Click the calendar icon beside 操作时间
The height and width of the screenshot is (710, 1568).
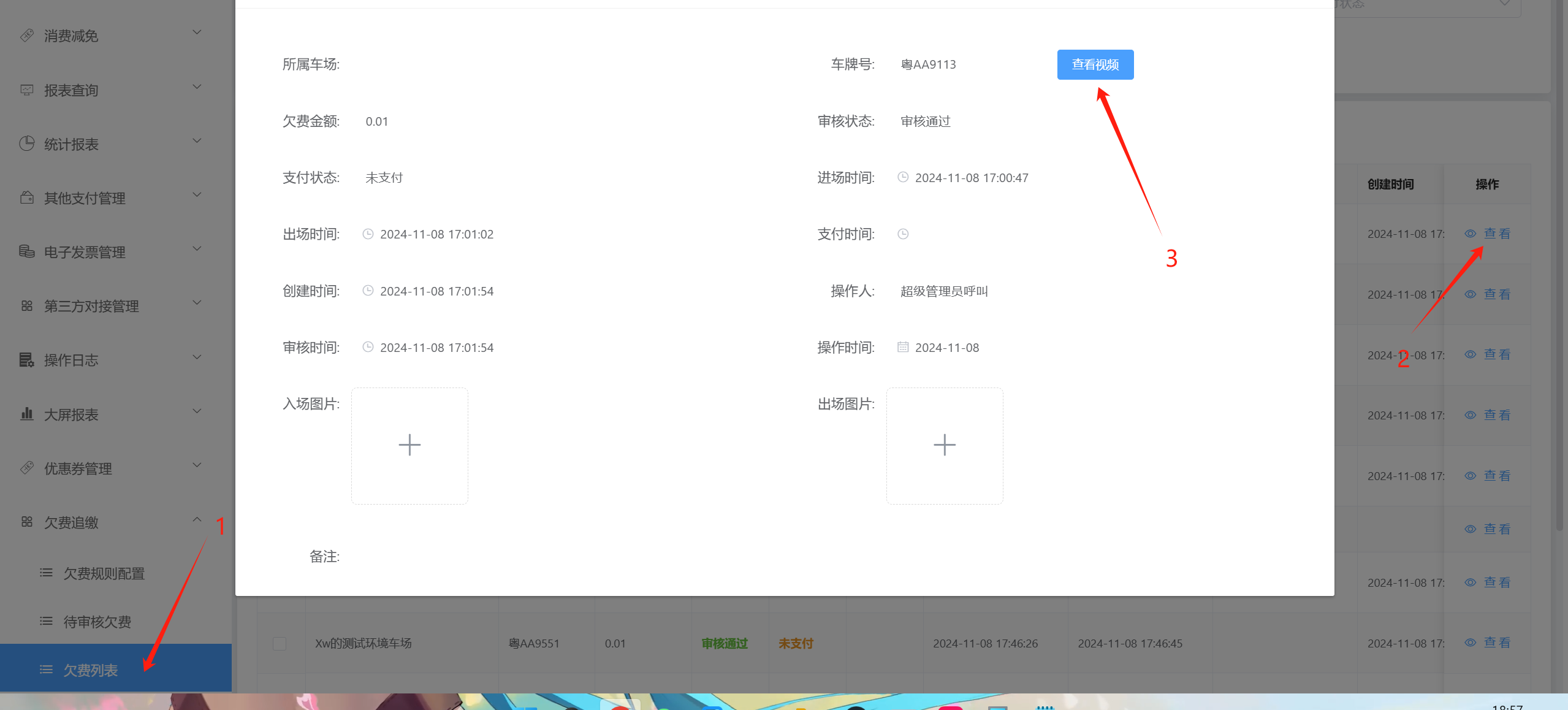(x=903, y=347)
